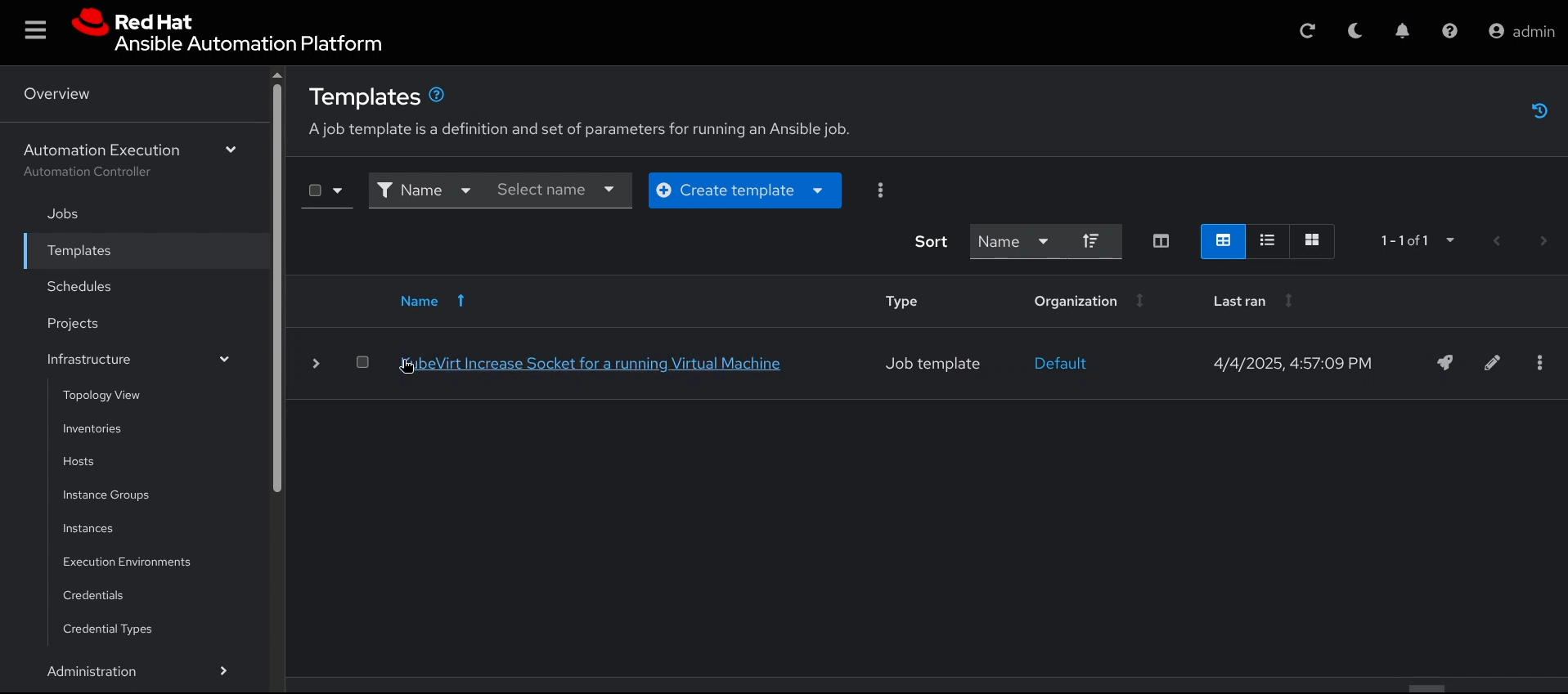The height and width of the screenshot is (694, 1568).
Task: Click the refresh icon in header
Action: (1308, 32)
